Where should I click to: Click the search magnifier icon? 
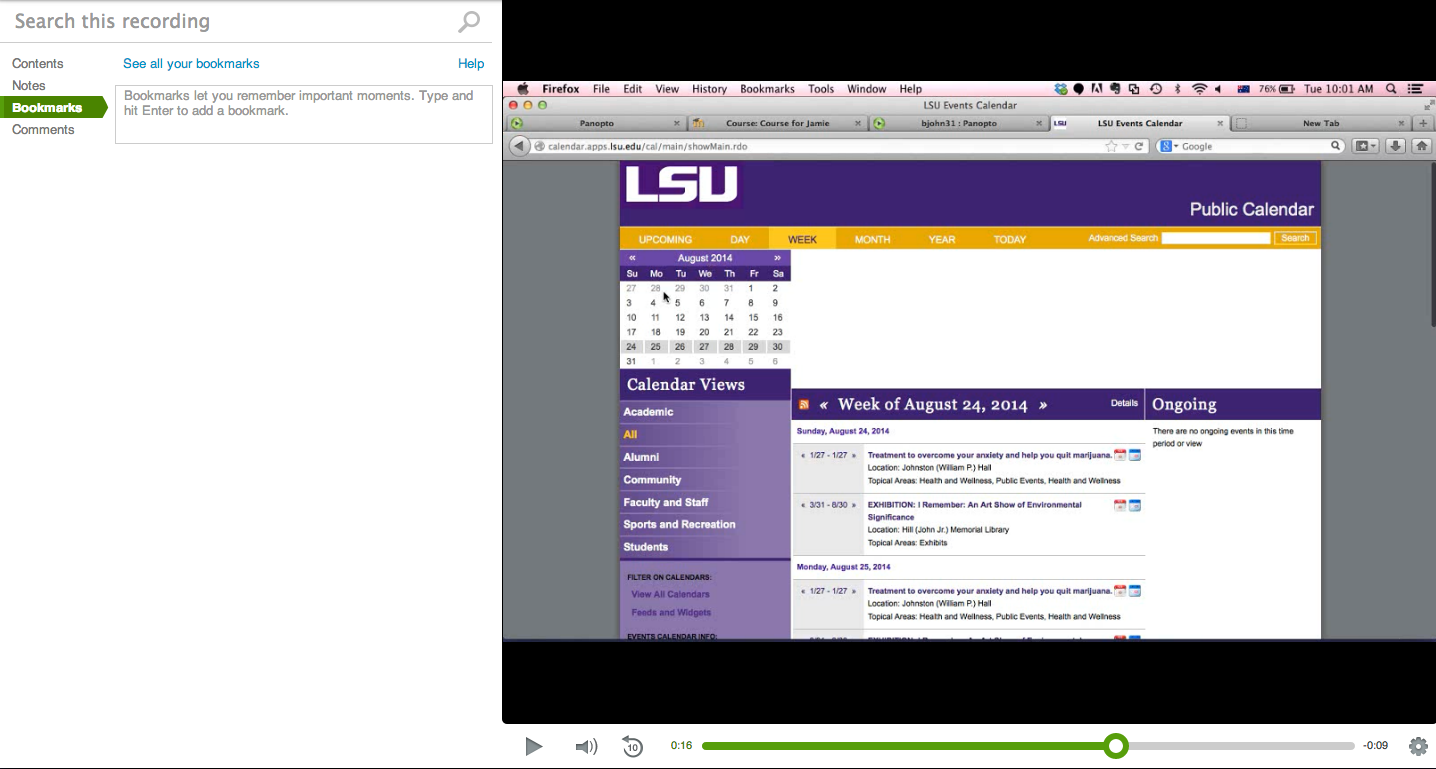coord(469,21)
